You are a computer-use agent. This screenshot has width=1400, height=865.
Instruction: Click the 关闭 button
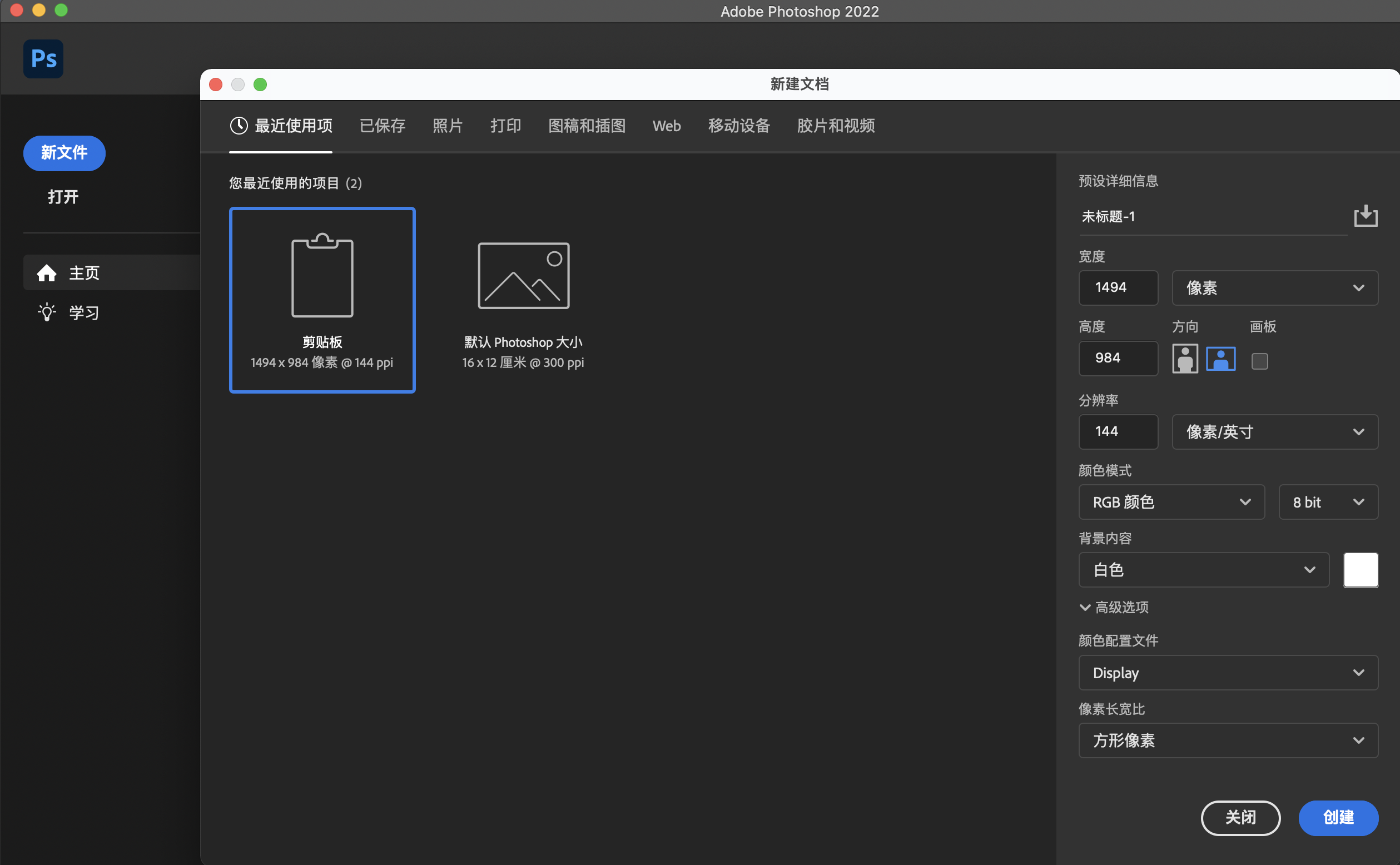pos(1240,818)
